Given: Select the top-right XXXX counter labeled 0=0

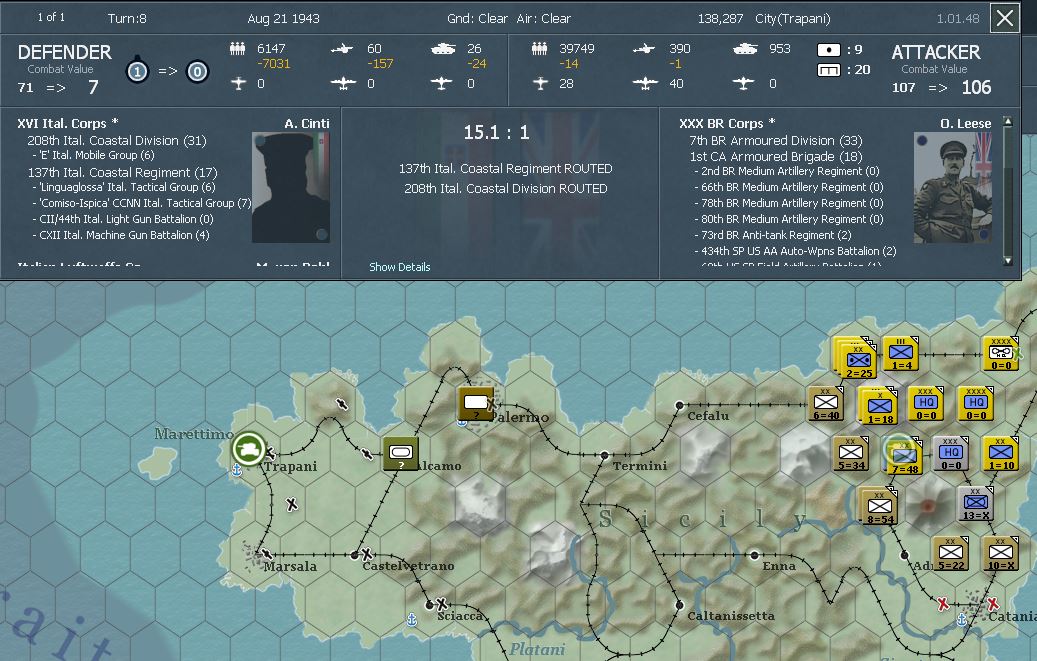Looking at the screenshot, I should (x=1001, y=353).
